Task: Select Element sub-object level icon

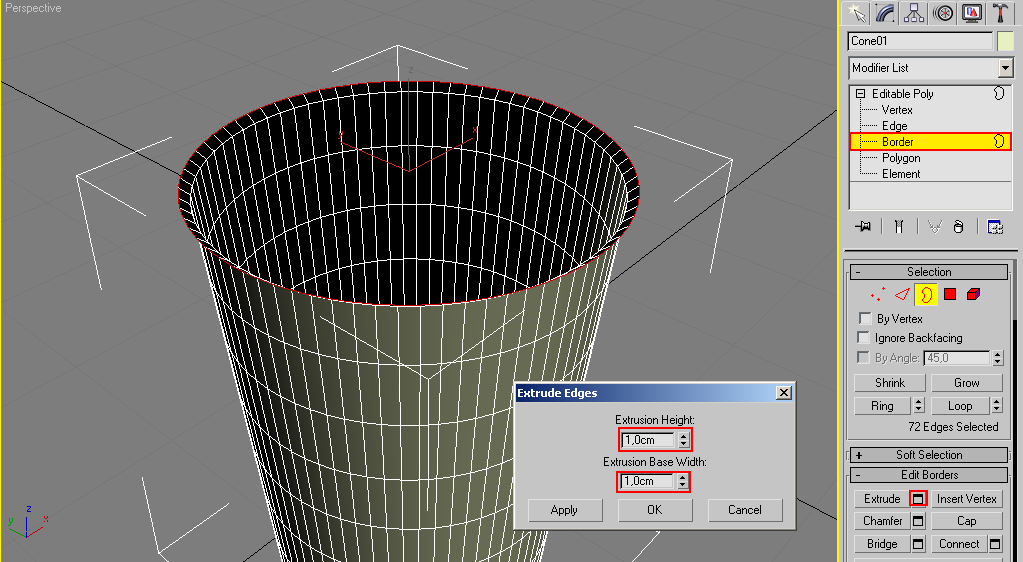Action: point(973,294)
